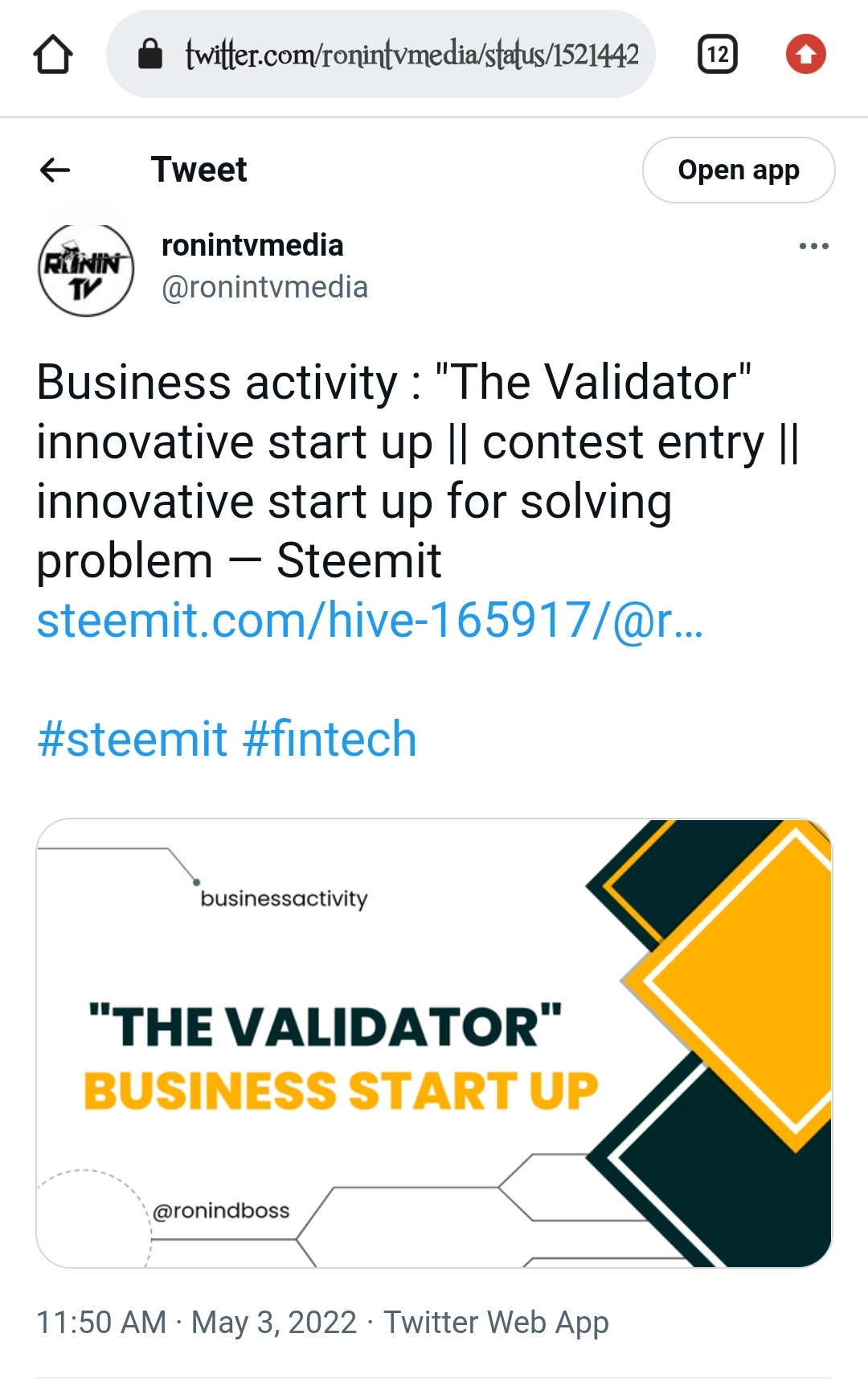The width and height of the screenshot is (868, 1399).
Task: Open the tweet's three-dot more menu
Action: coord(813,246)
